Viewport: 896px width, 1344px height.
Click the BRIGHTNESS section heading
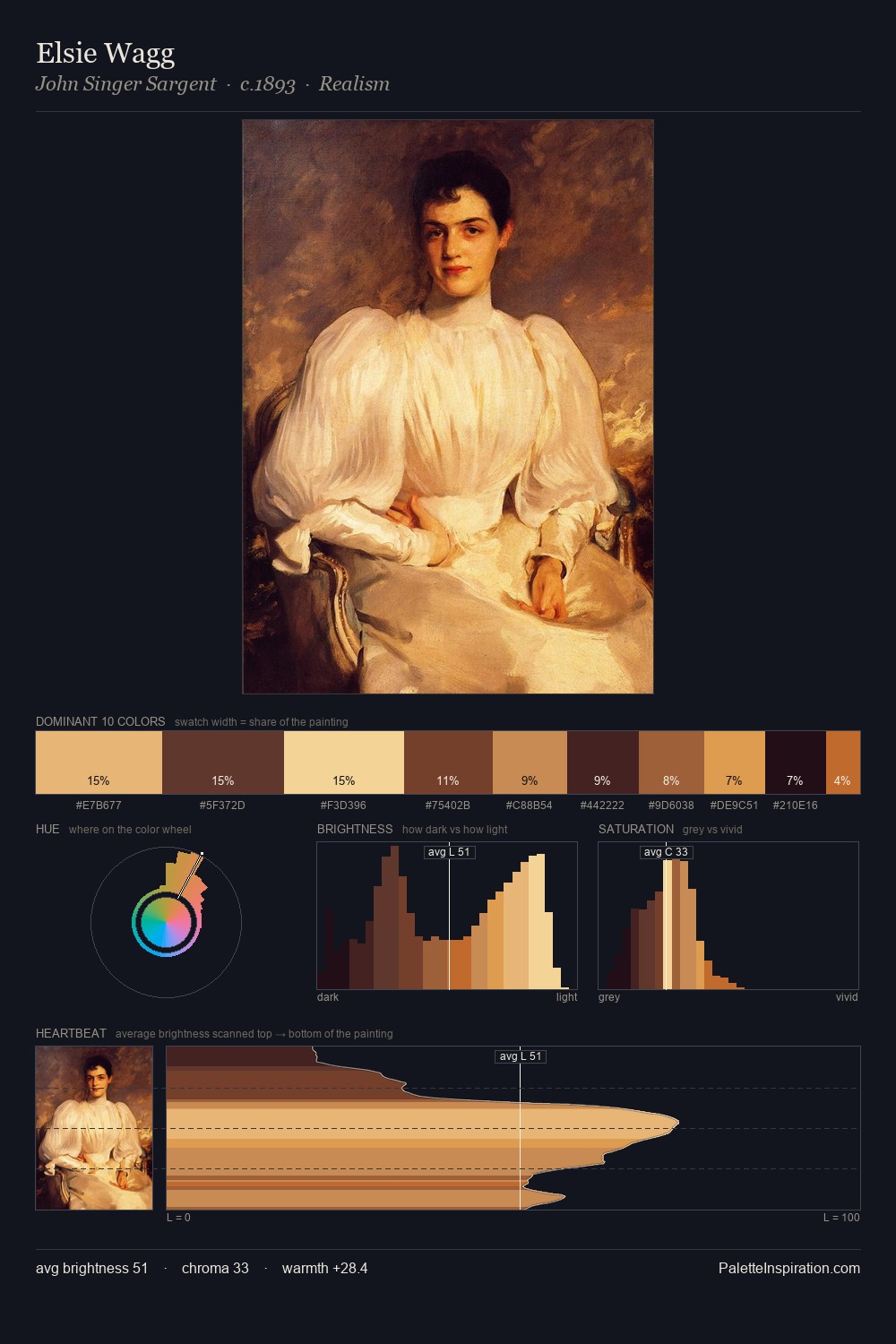coord(355,829)
